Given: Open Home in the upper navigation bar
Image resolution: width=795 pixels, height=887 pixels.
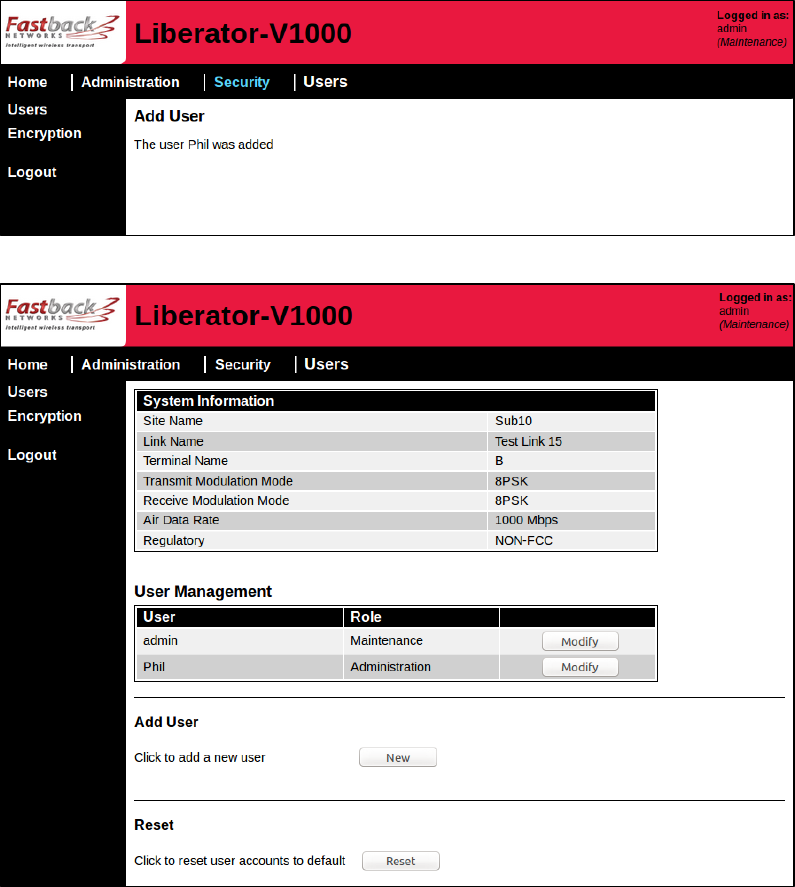Looking at the screenshot, I should (x=27, y=82).
